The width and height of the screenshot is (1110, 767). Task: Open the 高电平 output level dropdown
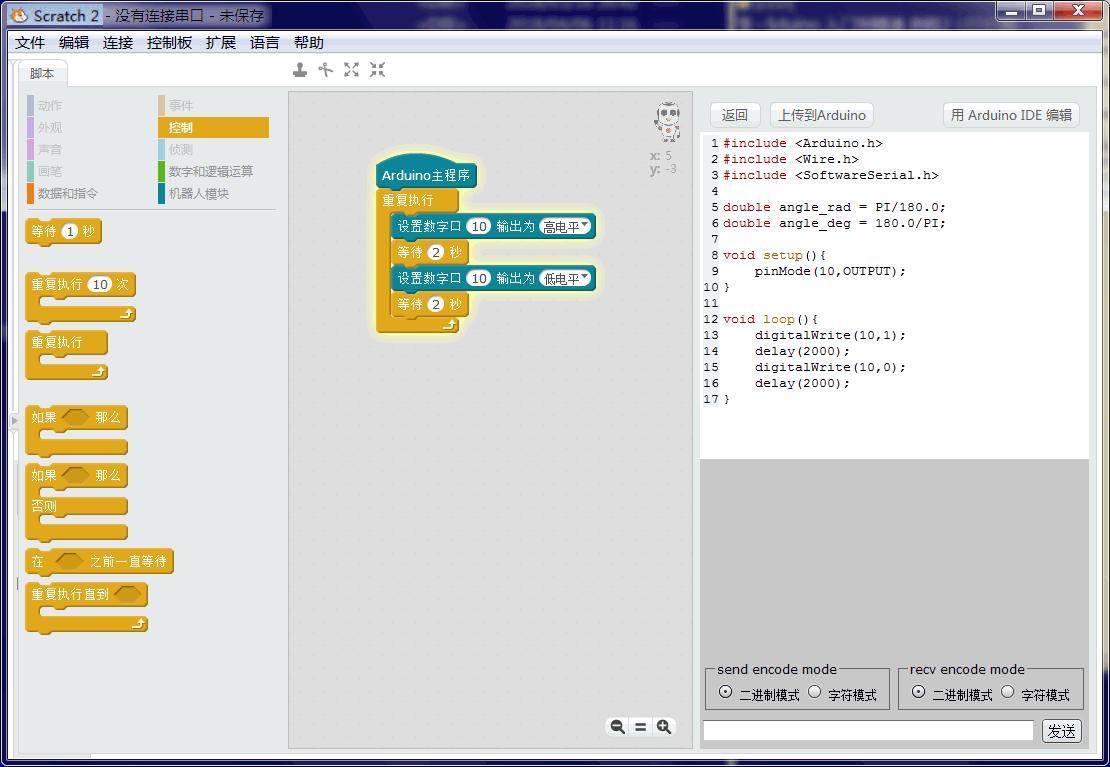click(x=565, y=227)
